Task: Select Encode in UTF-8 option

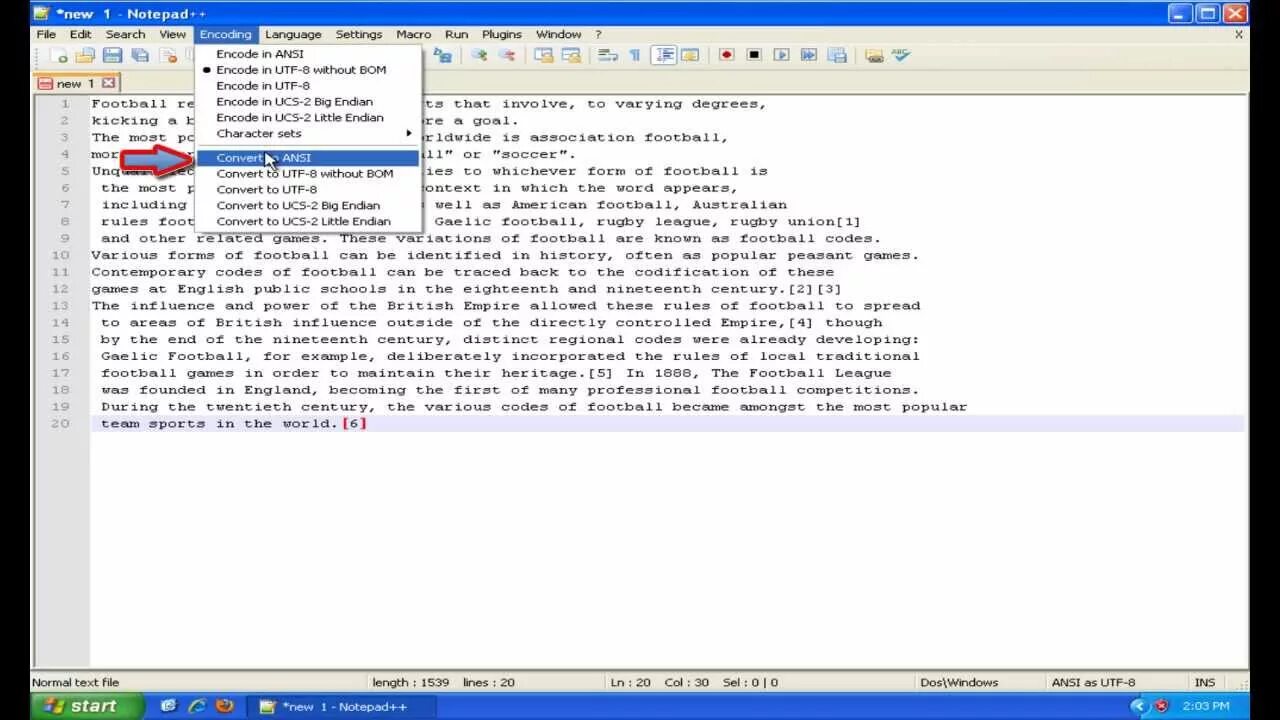Action: (x=308, y=86)
